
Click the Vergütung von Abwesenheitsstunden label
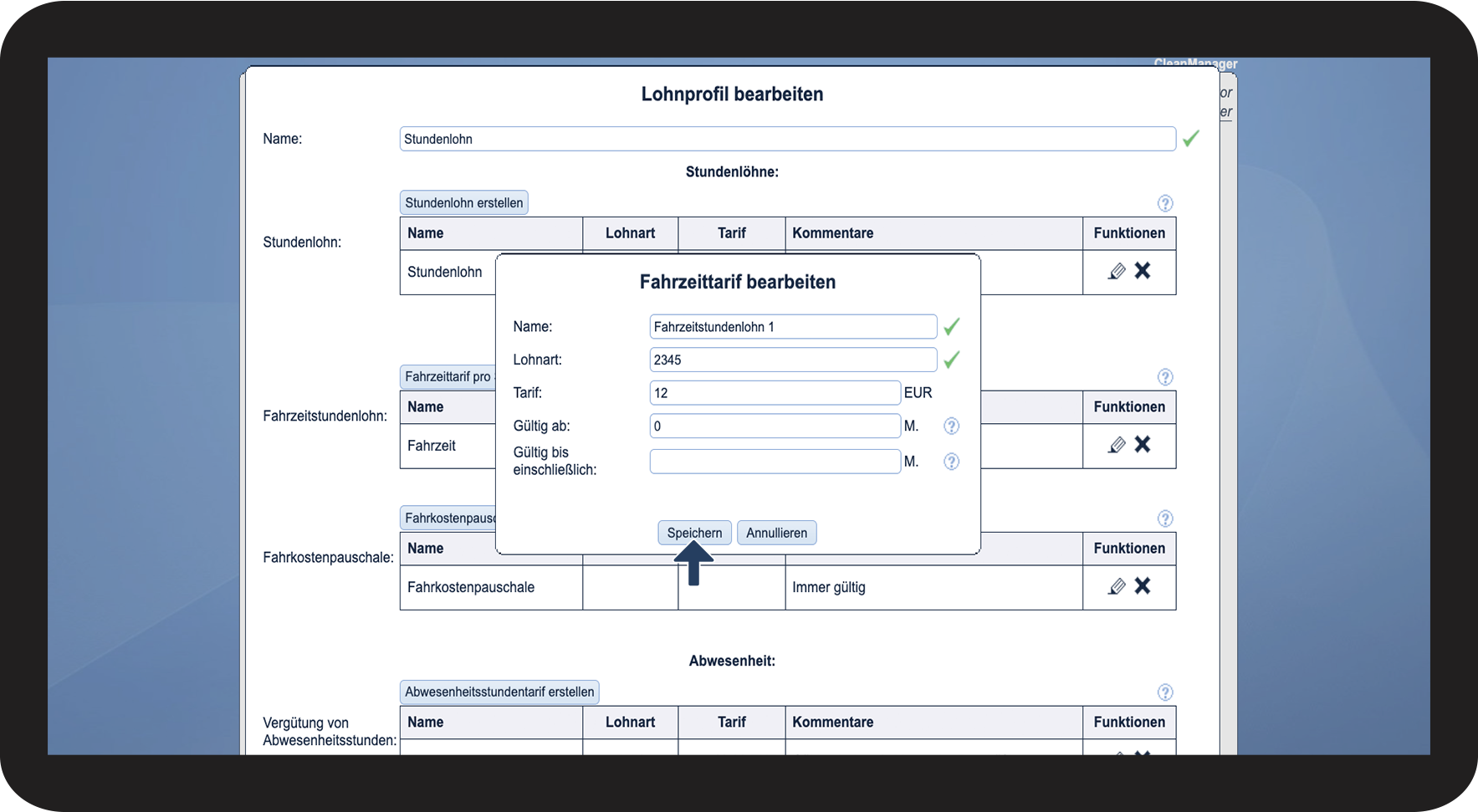330,732
